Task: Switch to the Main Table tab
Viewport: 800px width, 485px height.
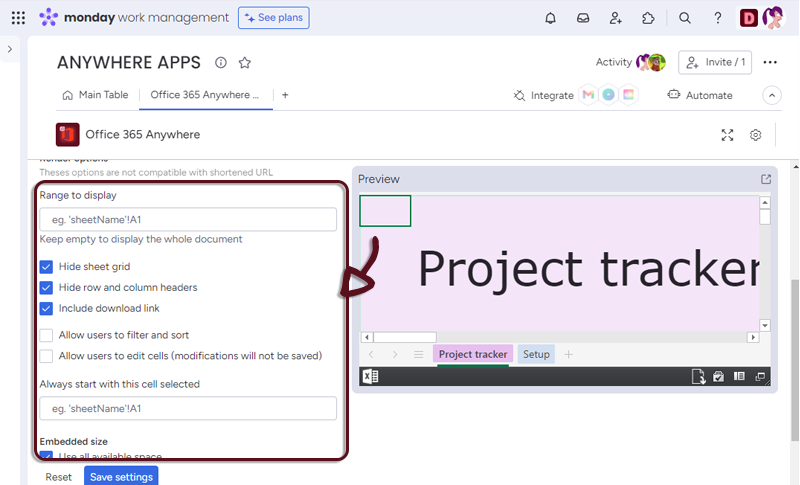Action: pos(95,95)
